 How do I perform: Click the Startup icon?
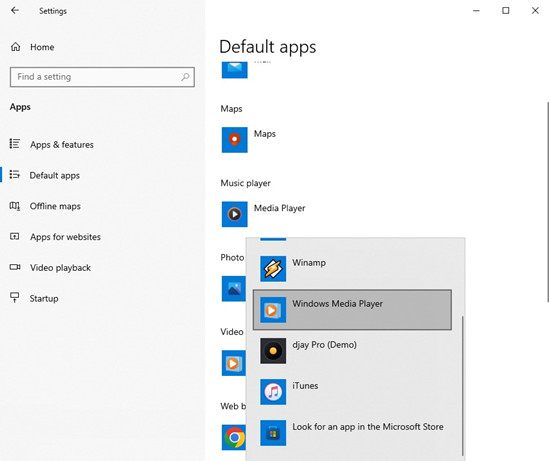(14, 298)
